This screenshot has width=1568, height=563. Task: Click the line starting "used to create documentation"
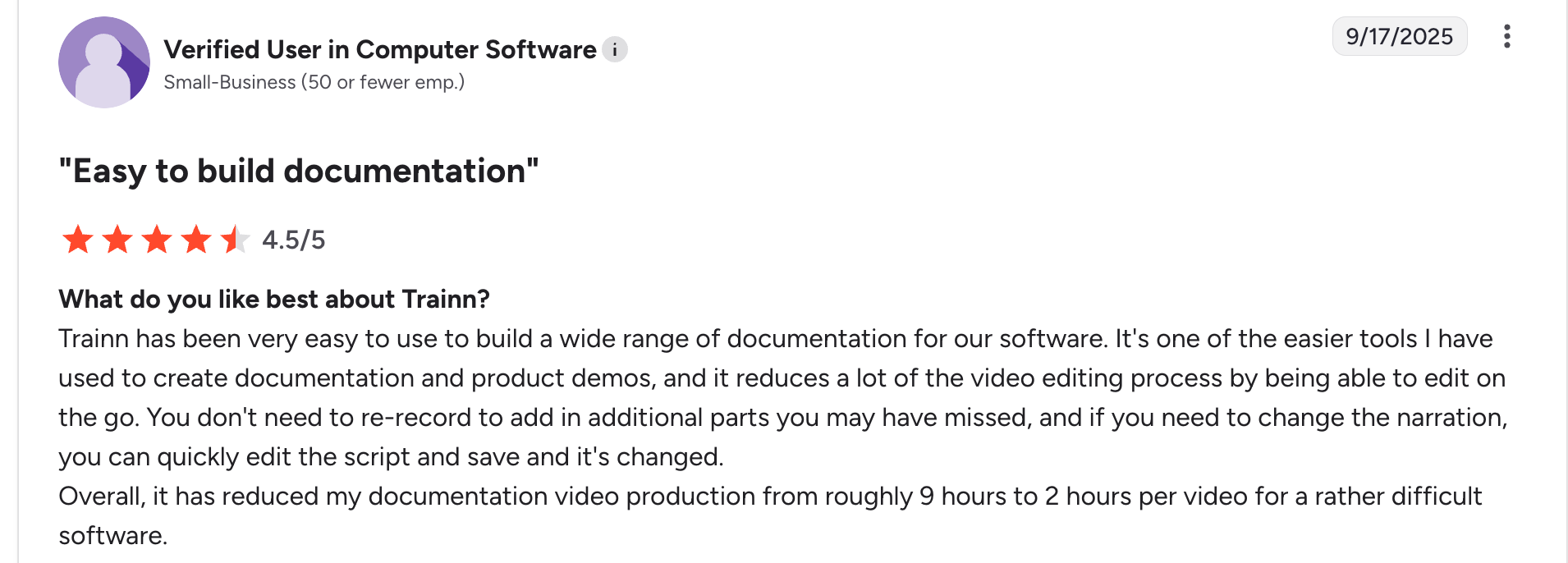782,378
